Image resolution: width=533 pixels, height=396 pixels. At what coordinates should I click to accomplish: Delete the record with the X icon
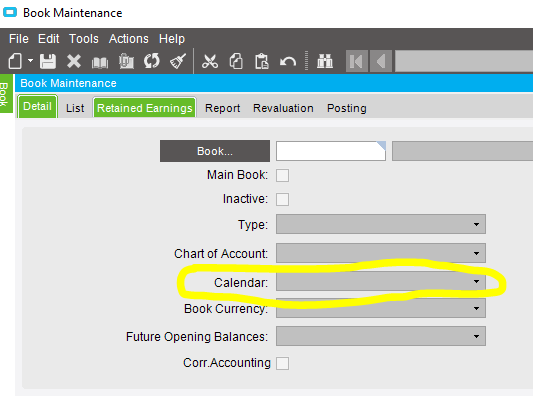[x=74, y=62]
